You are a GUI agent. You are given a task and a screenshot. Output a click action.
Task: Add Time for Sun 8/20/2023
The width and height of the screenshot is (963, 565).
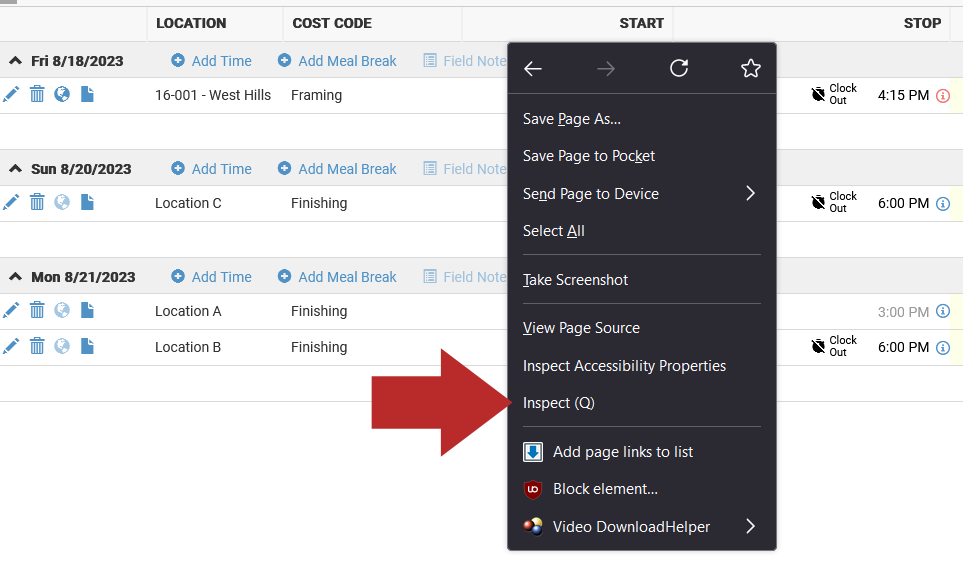point(211,169)
